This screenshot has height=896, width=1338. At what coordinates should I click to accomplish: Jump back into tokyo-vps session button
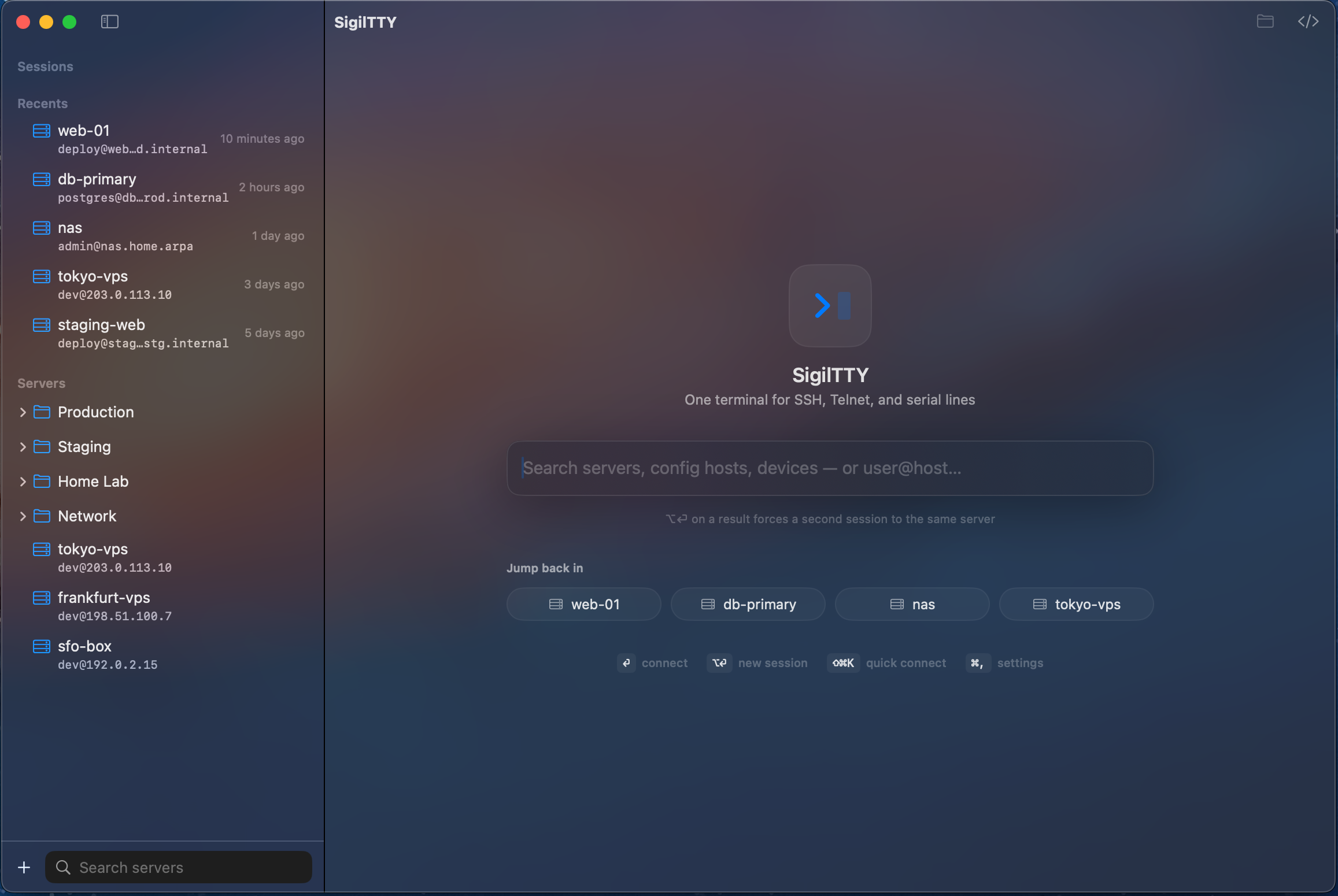[1077, 604]
